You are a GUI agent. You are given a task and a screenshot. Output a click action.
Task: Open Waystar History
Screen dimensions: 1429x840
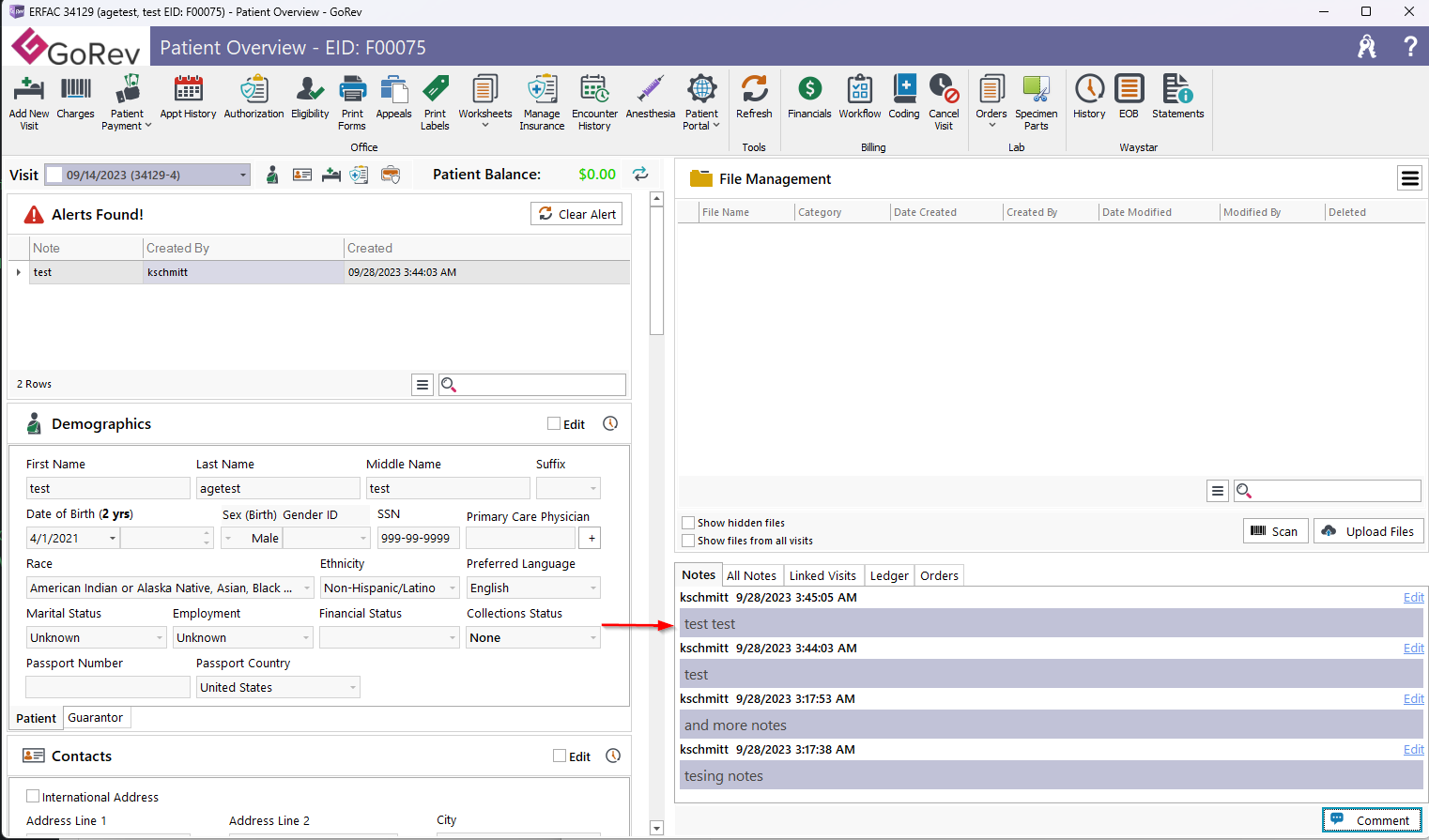coord(1089,98)
